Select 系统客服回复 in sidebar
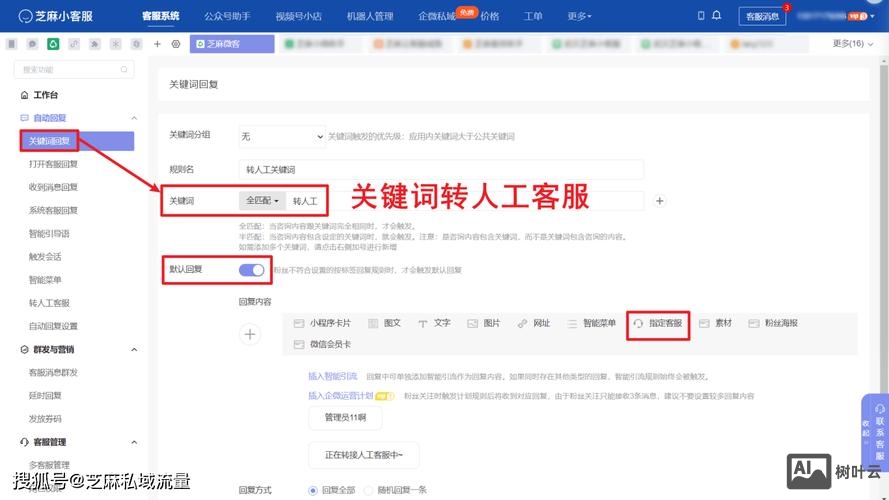This screenshot has height=500, width=889. [53, 210]
